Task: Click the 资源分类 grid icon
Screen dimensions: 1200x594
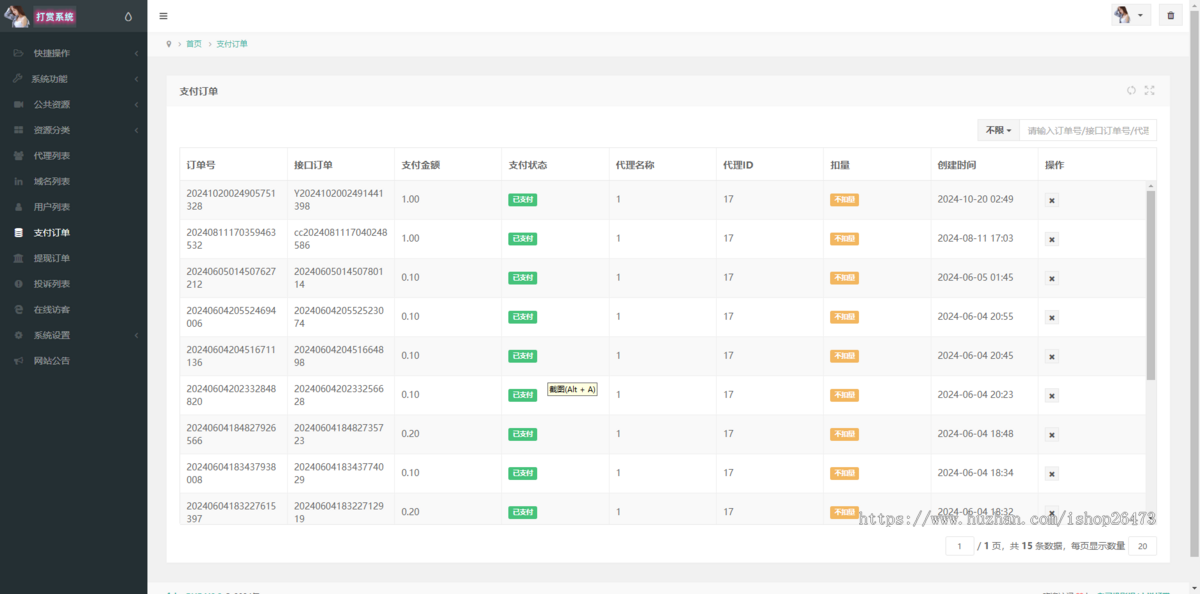Action: pos(19,130)
